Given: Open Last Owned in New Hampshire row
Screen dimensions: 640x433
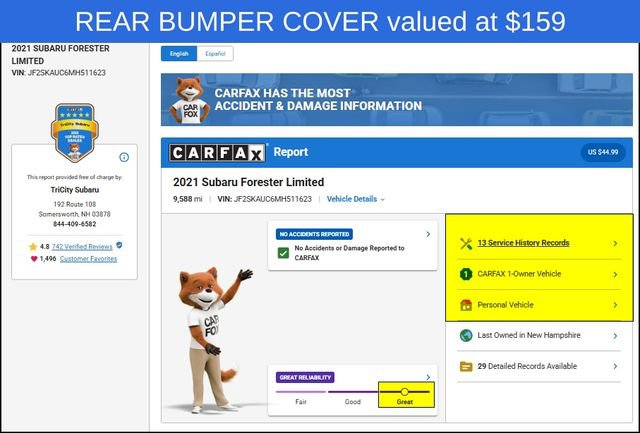Looking at the screenshot, I should click(539, 335).
